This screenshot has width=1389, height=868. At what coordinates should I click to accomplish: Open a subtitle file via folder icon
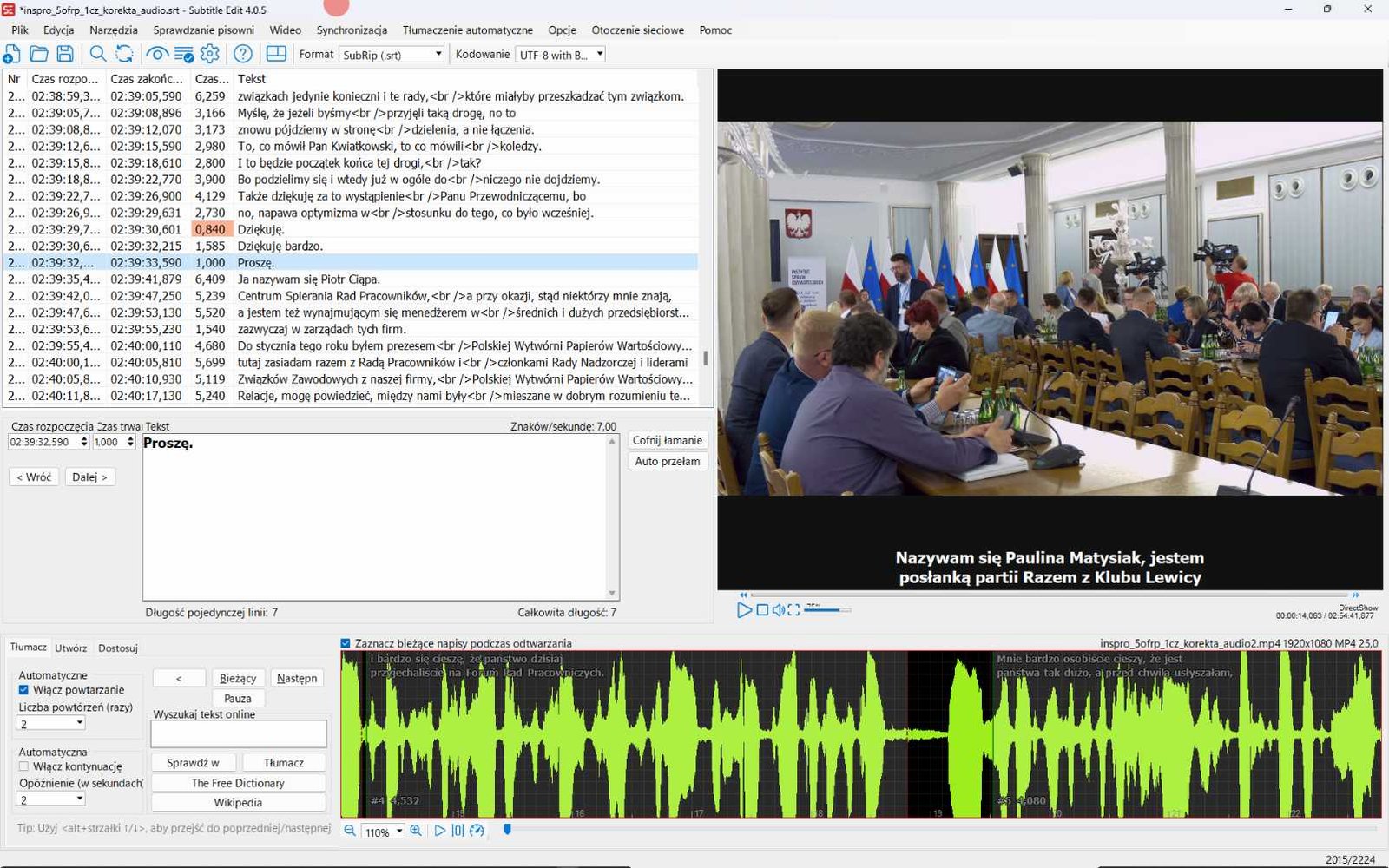click(38, 54)
